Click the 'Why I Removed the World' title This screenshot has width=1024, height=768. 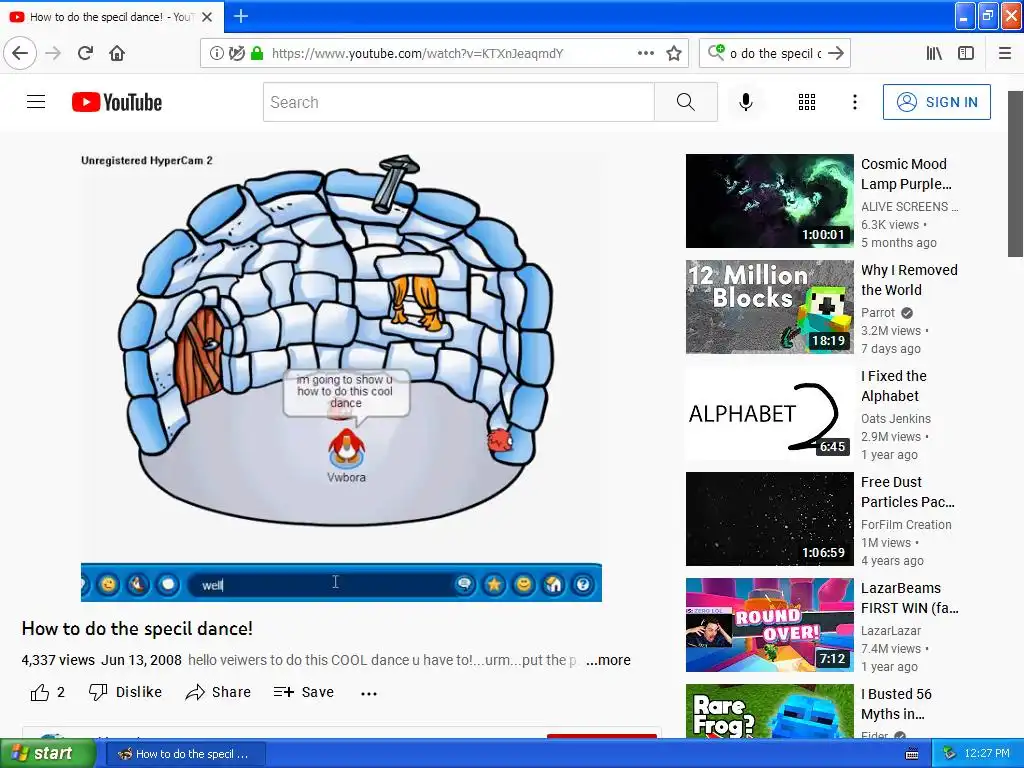point(909,280)
